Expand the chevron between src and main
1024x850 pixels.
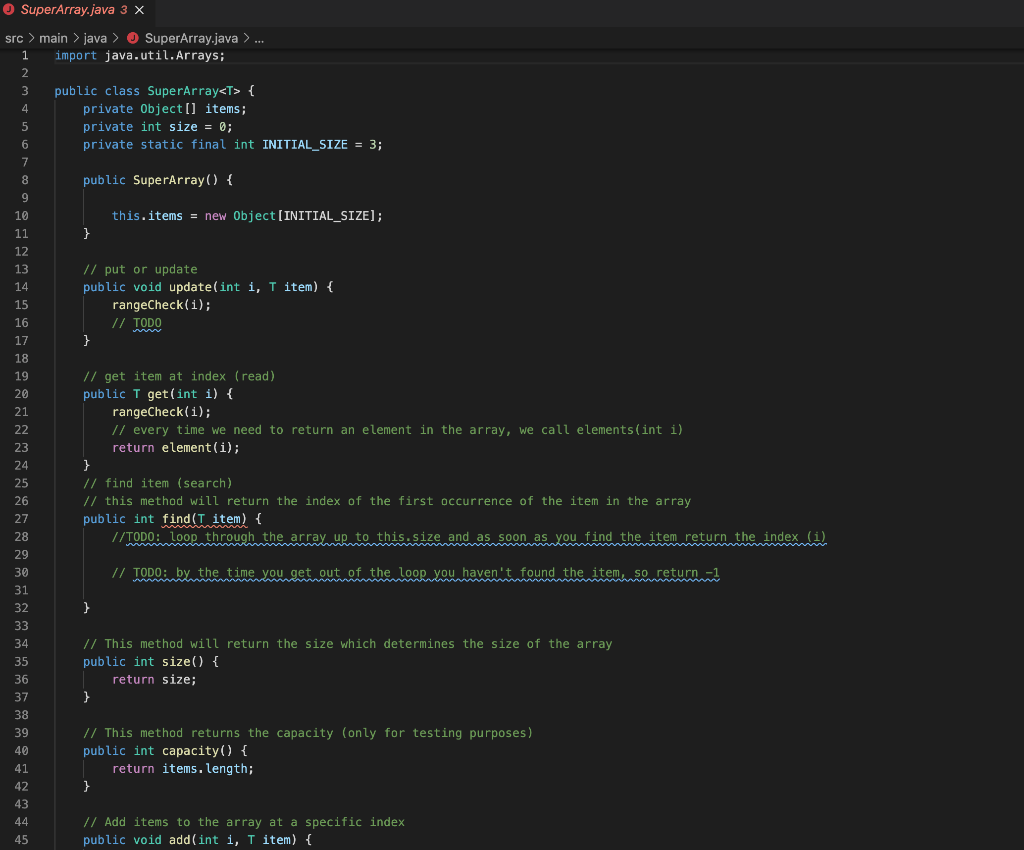31,38
